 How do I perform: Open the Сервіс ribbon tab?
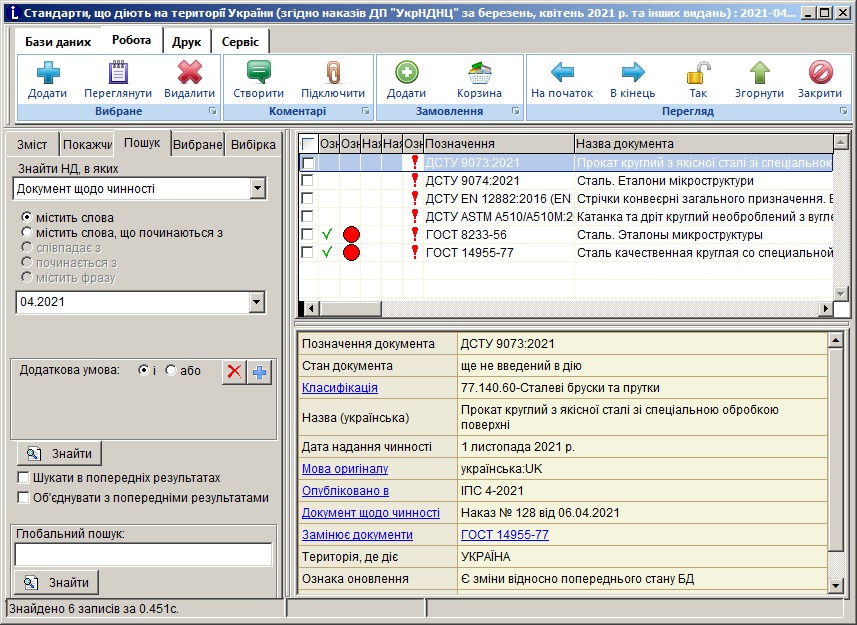coord(240,42)
